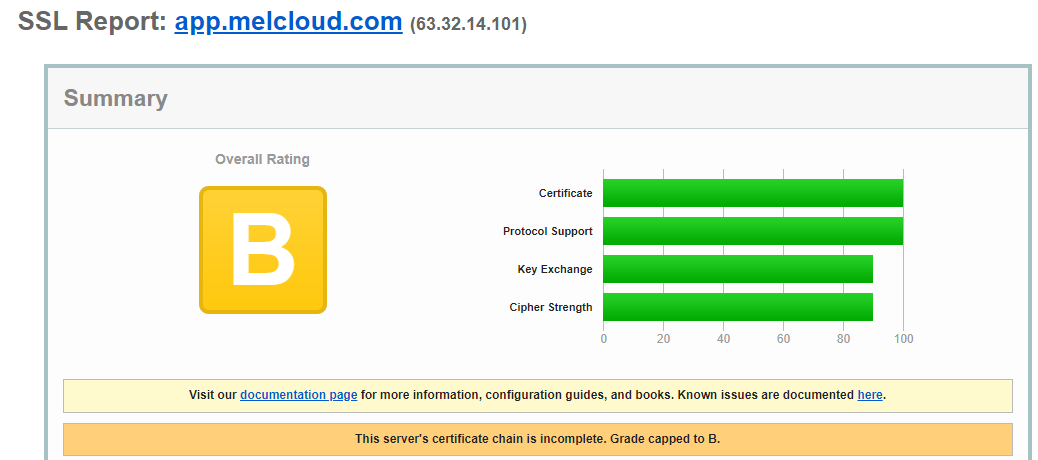
Task: Click the axis value 40
Action: pos(724,339)
